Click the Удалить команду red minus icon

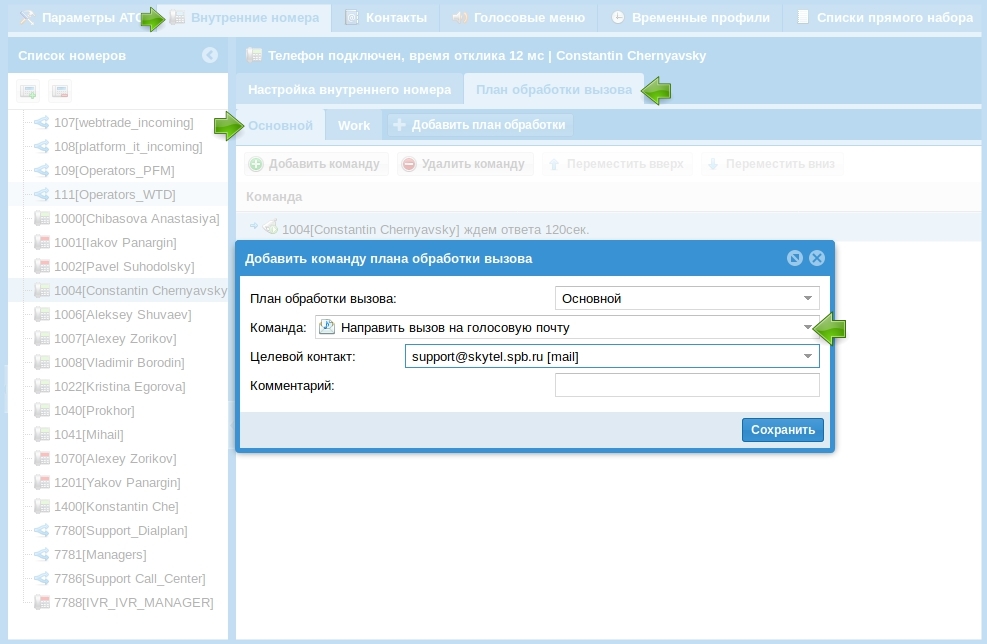point(408,164)
